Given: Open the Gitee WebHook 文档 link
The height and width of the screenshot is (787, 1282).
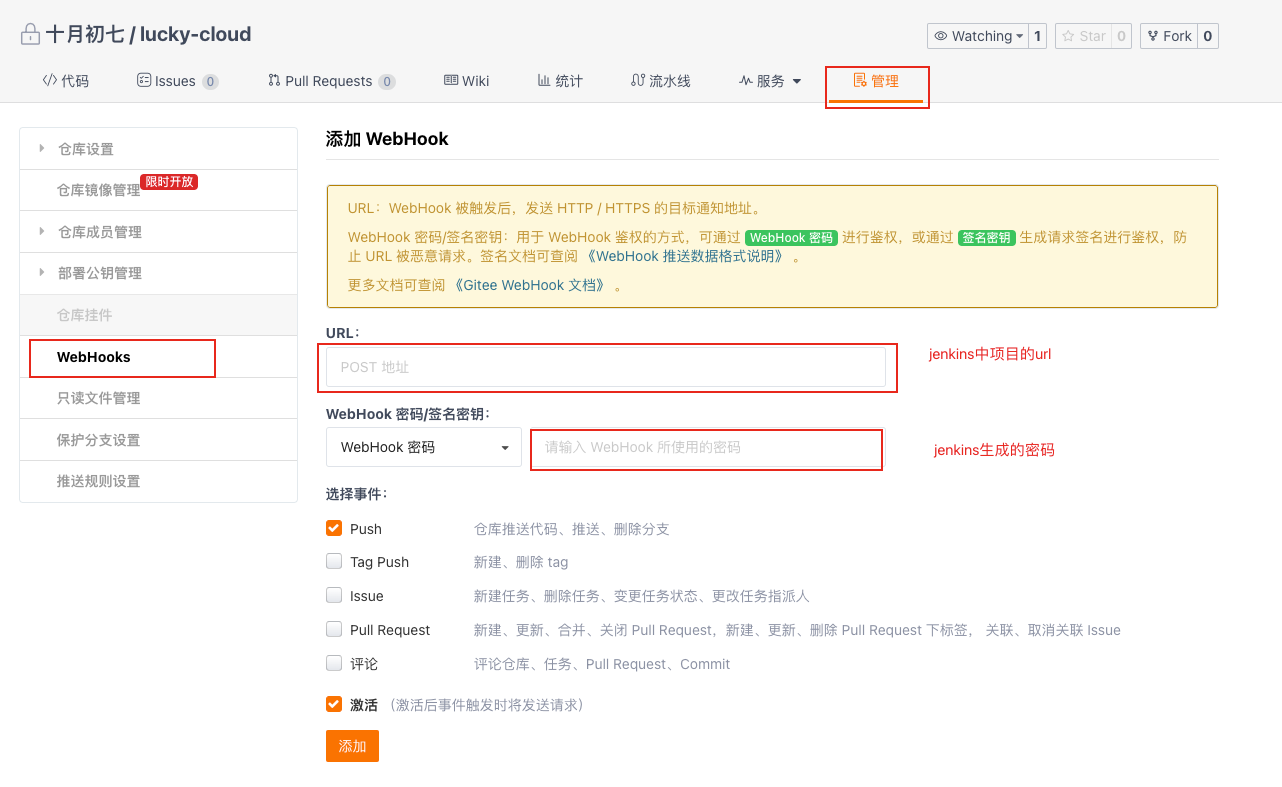Looking at the screenshot, I should [530, 285].
